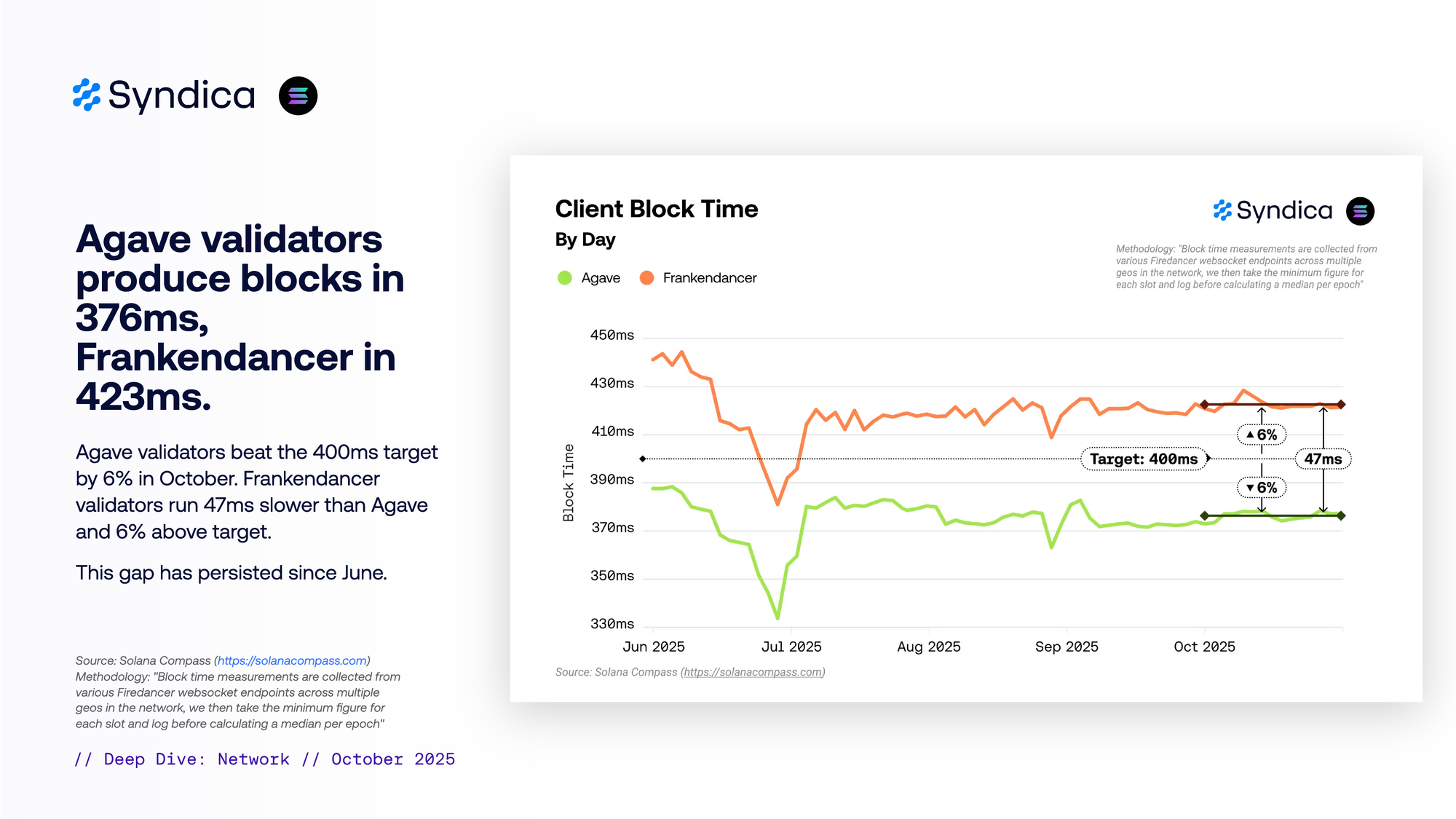
Task: Open the solanacompass.com link in left footer
Action: click(292, 661)
